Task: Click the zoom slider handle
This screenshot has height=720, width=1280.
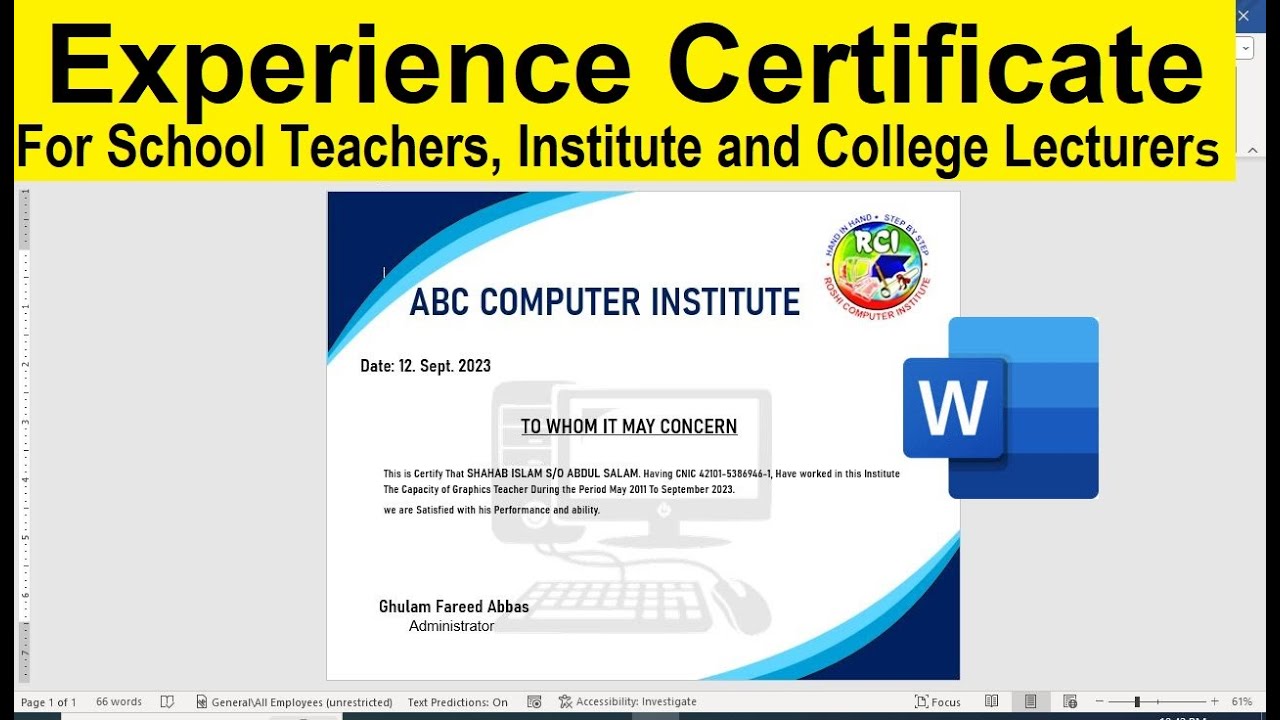Action: coord(1137,702)
